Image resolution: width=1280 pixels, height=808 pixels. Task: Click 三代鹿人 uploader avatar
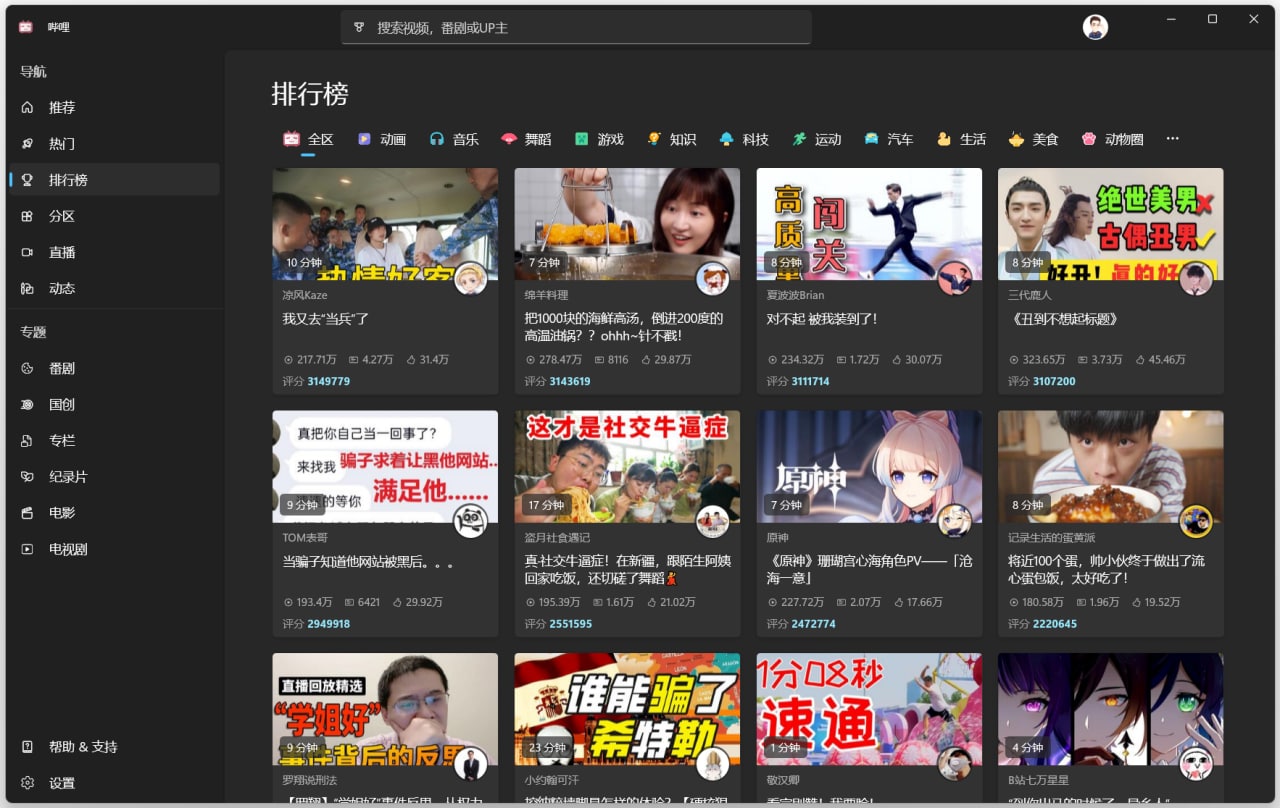[1197, 279]
